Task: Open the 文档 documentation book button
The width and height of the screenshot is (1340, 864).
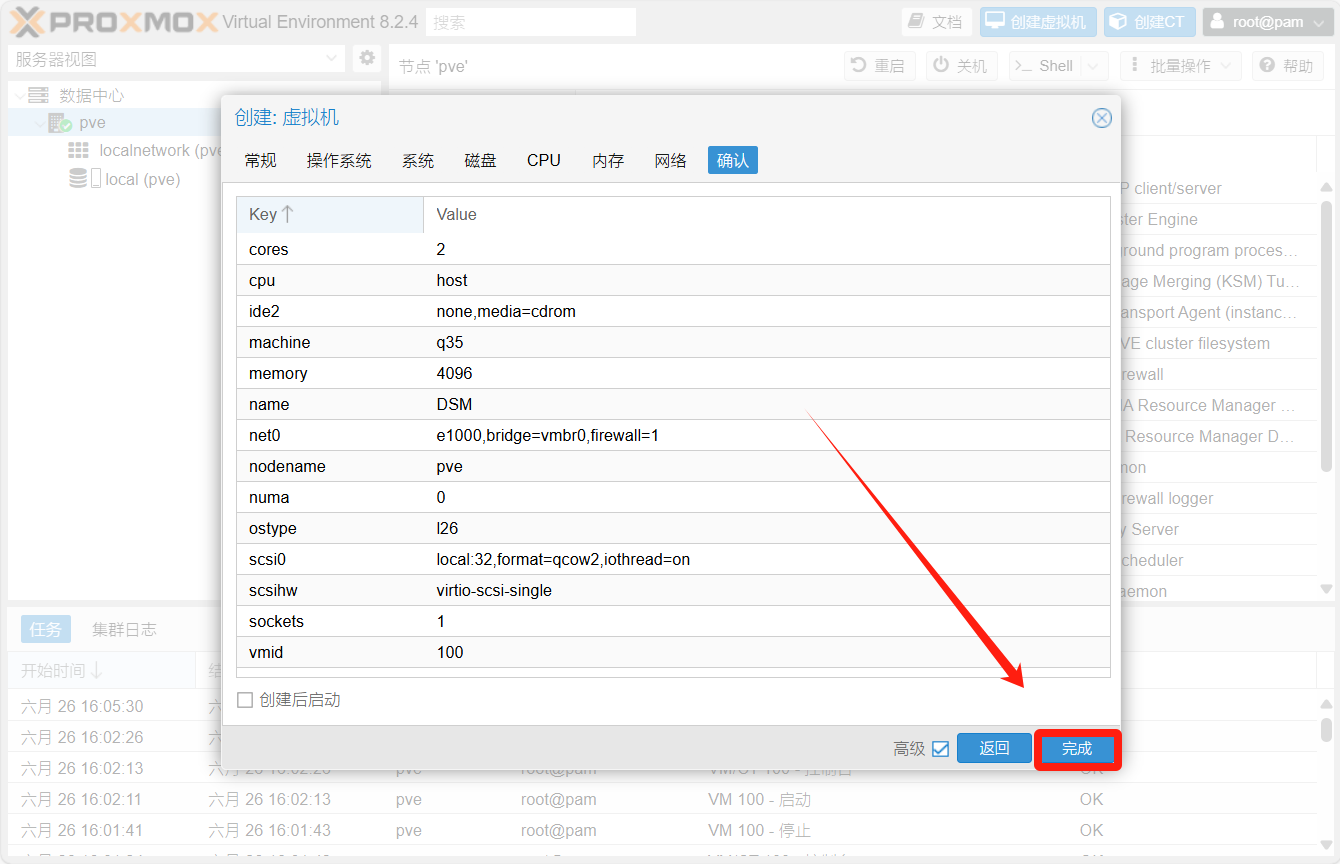Action: pyautogui.click(x=937, y=22)
